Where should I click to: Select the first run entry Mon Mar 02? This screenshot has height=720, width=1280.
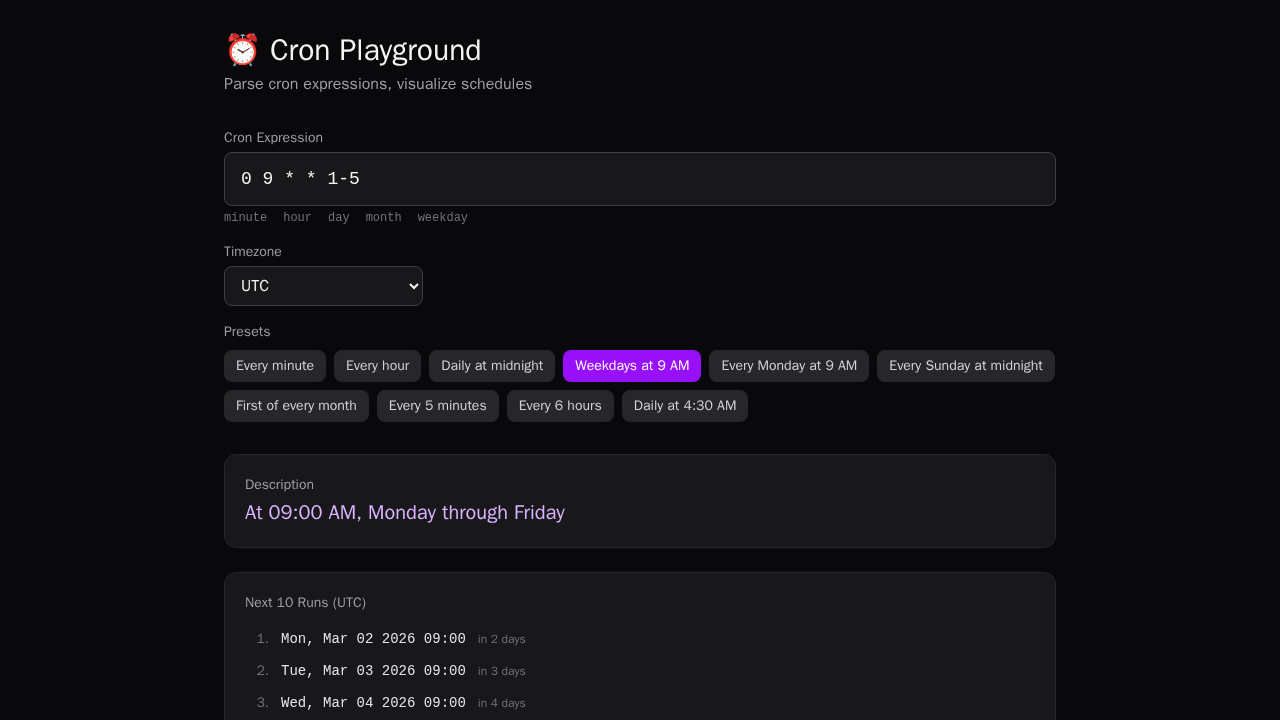(x=373, y=638)
